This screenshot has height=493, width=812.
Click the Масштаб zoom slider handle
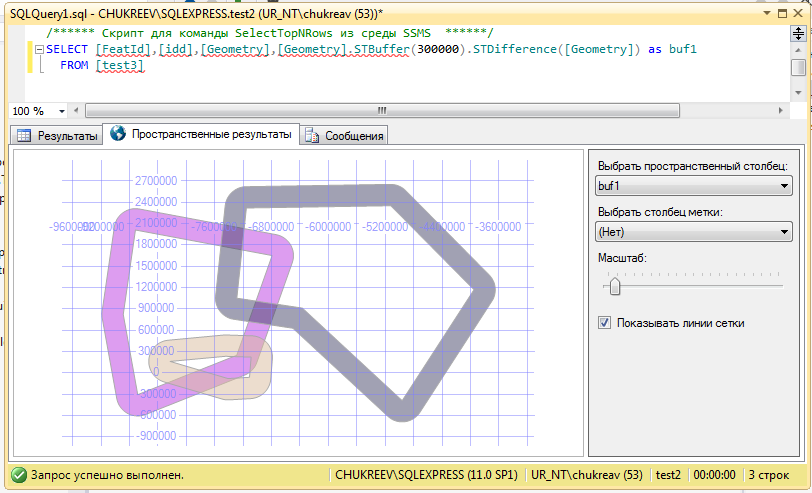tap(615, 286)
